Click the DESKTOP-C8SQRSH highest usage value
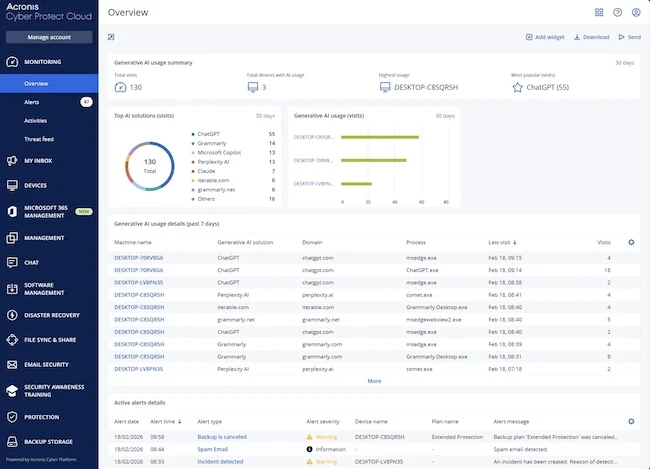 (426, 87)
